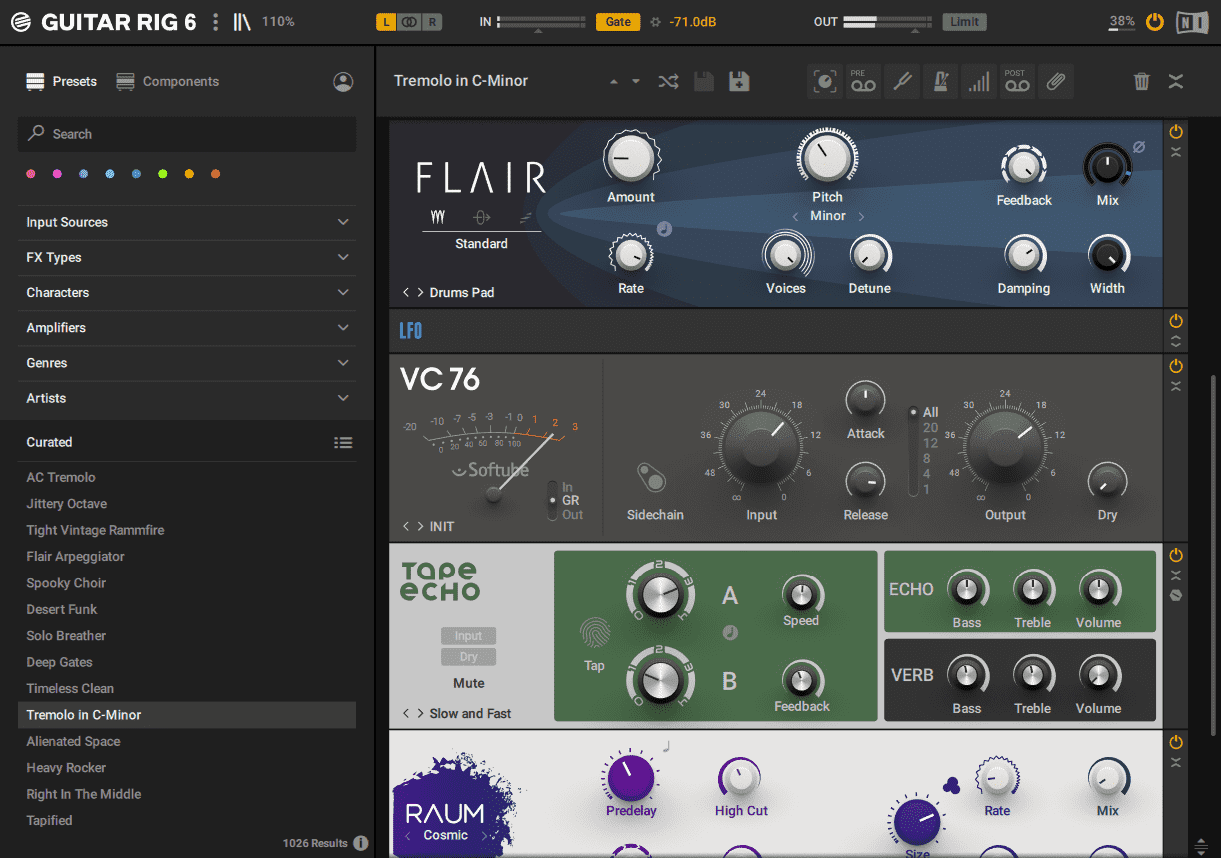
Task: Toggle the browser sidebar library icon
Action: 242,21
